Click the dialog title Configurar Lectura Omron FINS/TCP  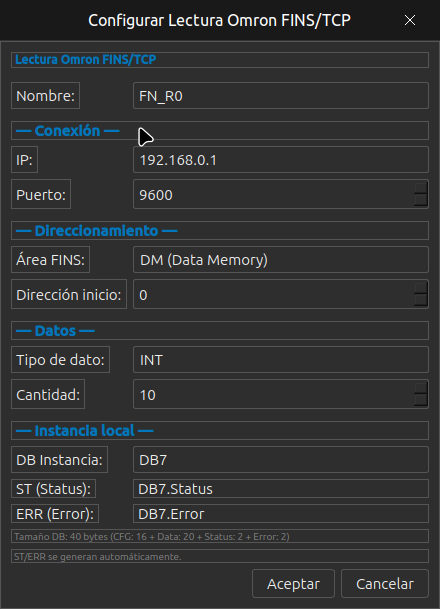[x=219, y=20]
